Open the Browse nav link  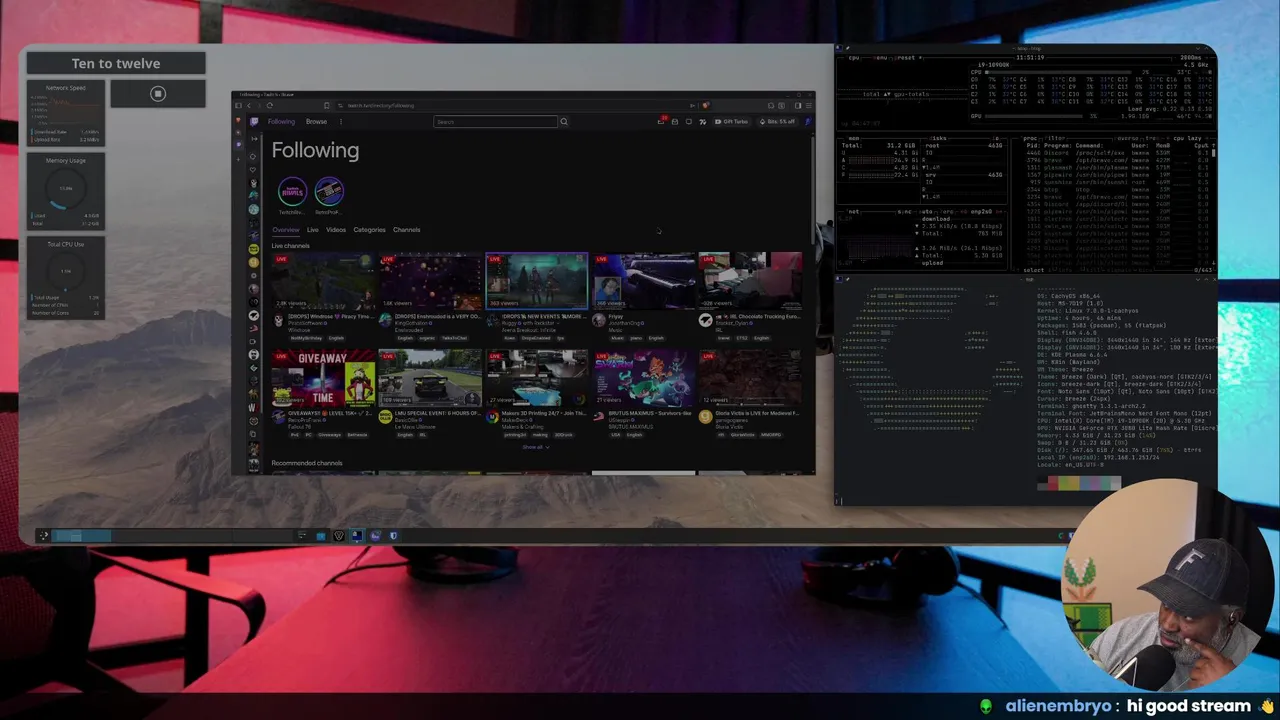pos(316,122)
